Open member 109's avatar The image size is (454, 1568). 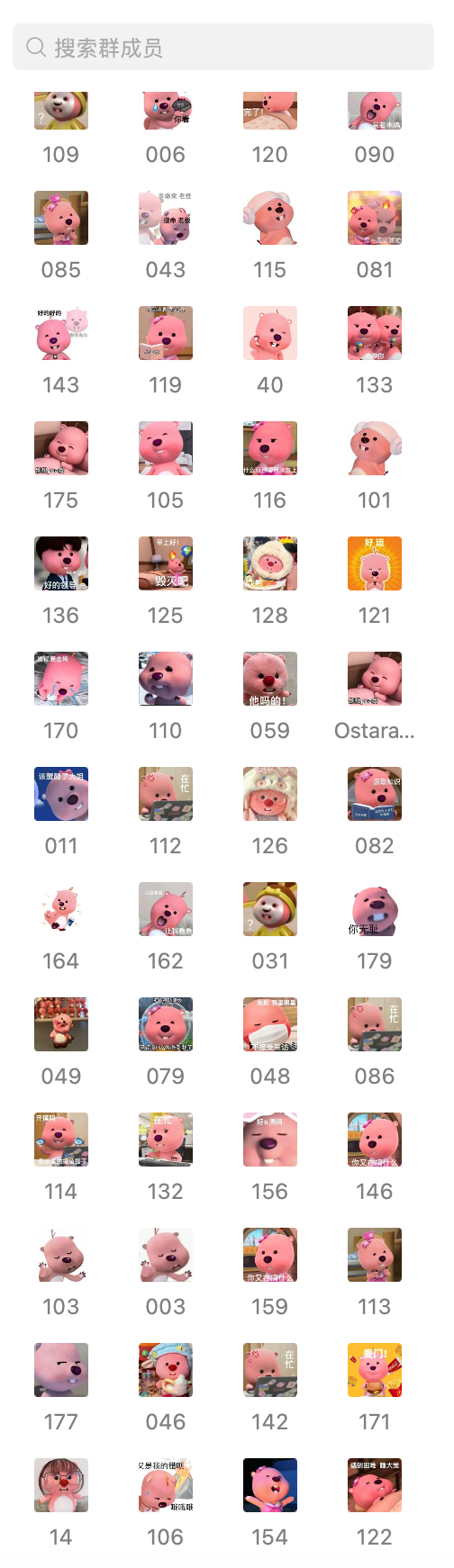61,111
